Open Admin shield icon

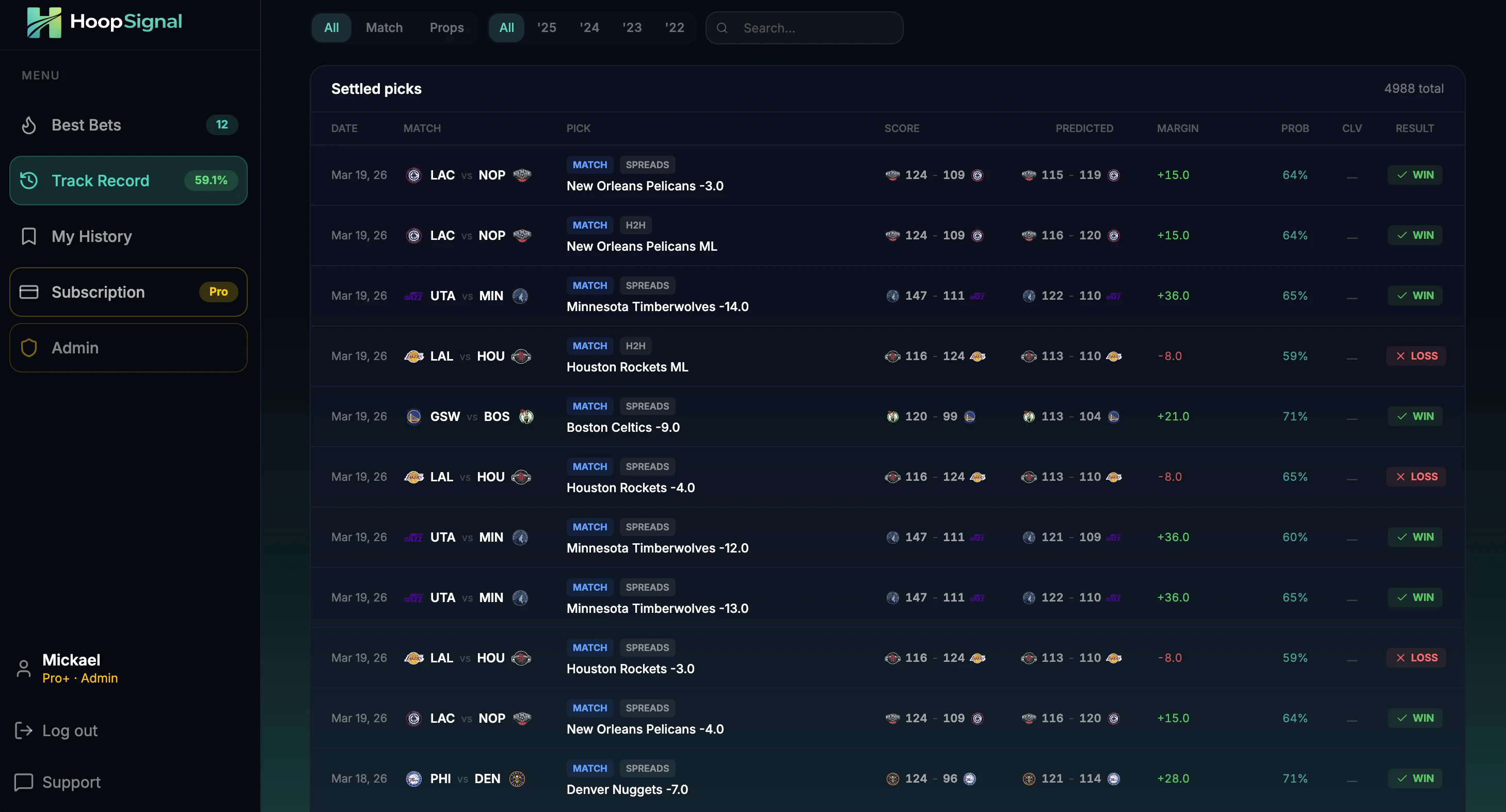(x=29, y=348)
